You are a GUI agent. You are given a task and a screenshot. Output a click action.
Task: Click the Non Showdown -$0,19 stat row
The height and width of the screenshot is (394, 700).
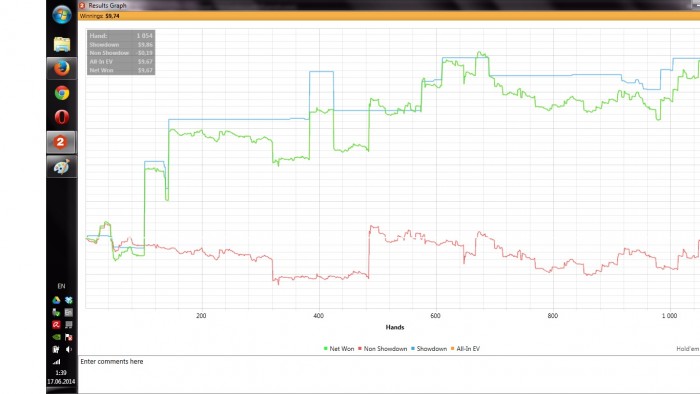point(121,53)
